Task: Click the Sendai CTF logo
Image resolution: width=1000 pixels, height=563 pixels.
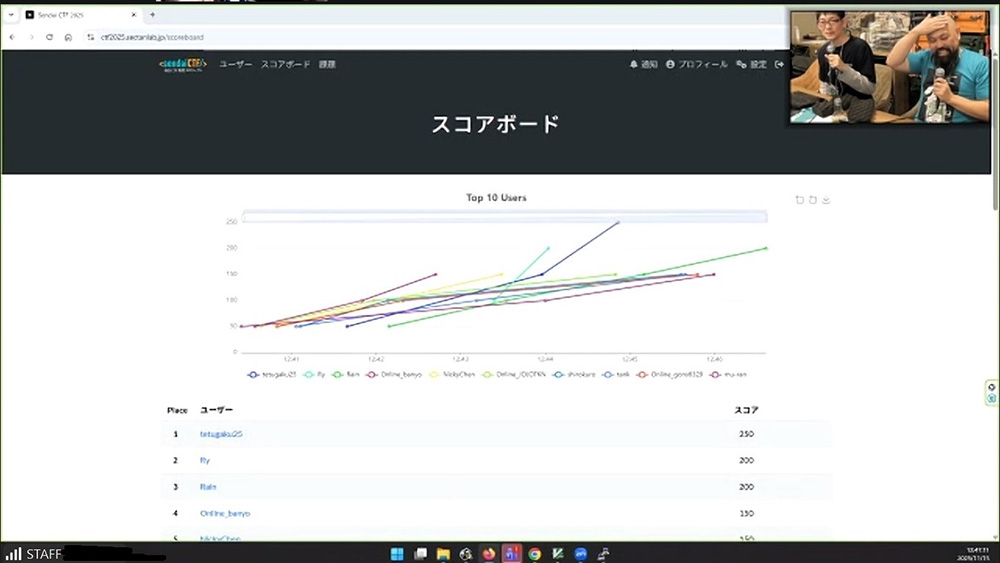Action: pyautogui.click(x=182, y=64)
